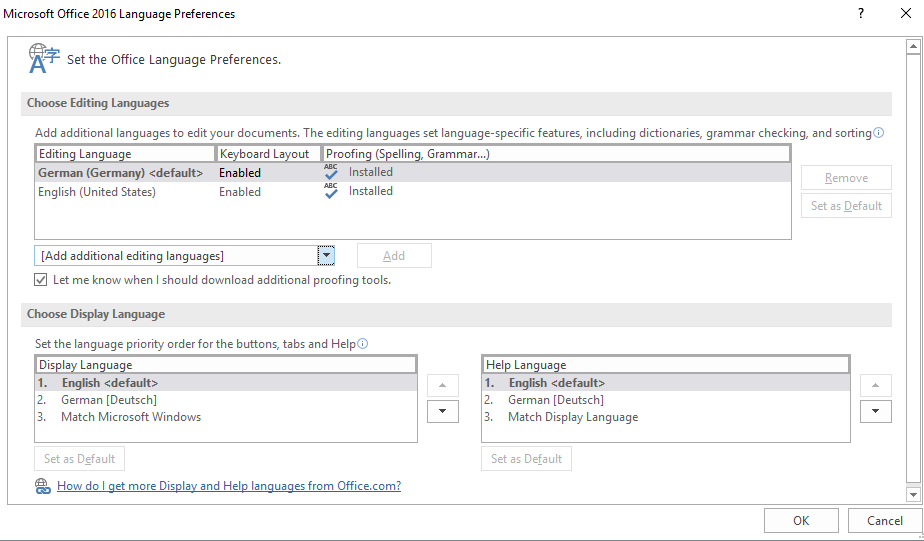This screenshot has width=924, height=541.
Task: Select German [Deutsch] in Display Language list
Action: coord(226,400)
